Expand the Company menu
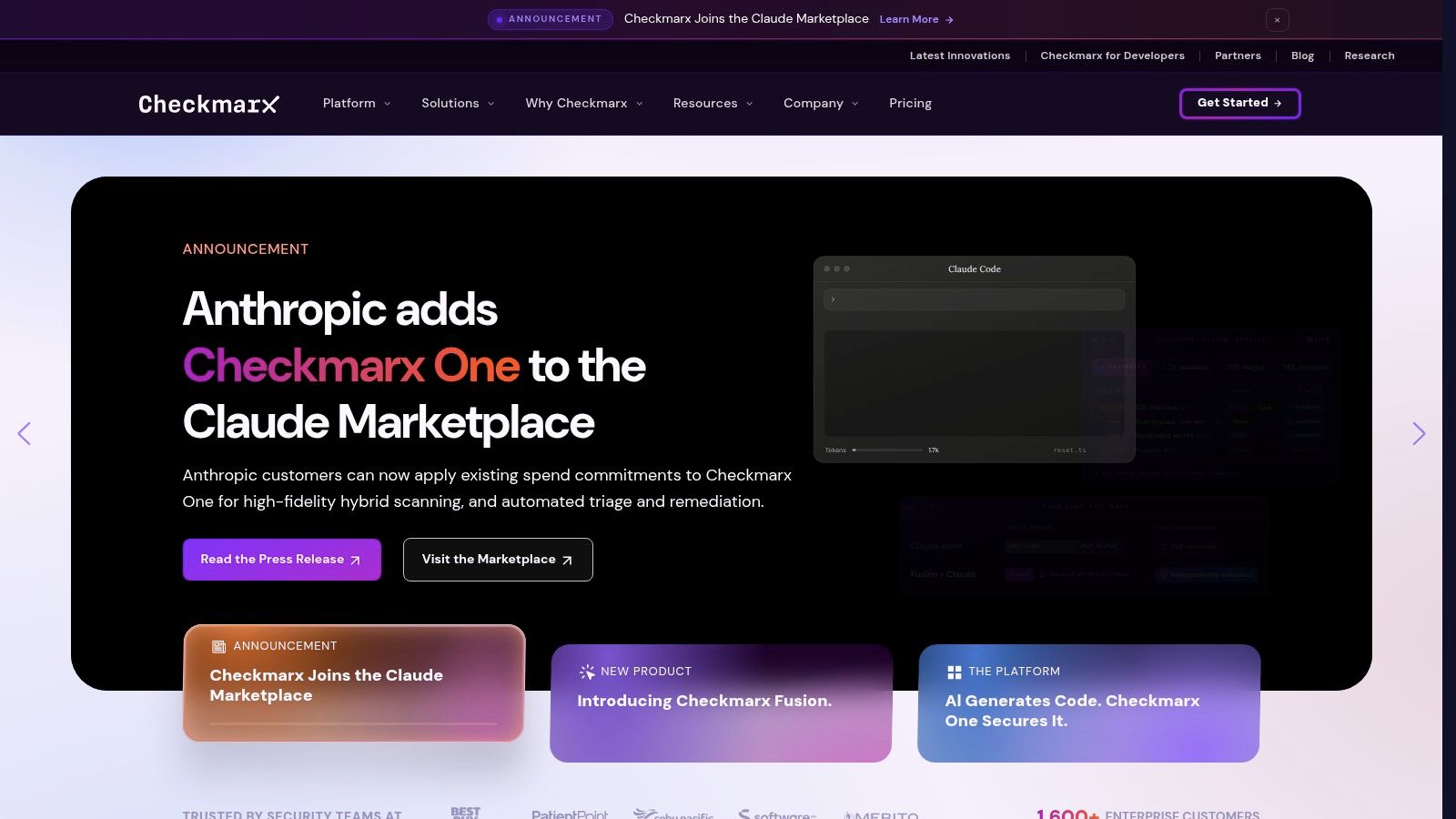Image resolution: width=1456 pixels, height=819 pixels. click(821, 103)
